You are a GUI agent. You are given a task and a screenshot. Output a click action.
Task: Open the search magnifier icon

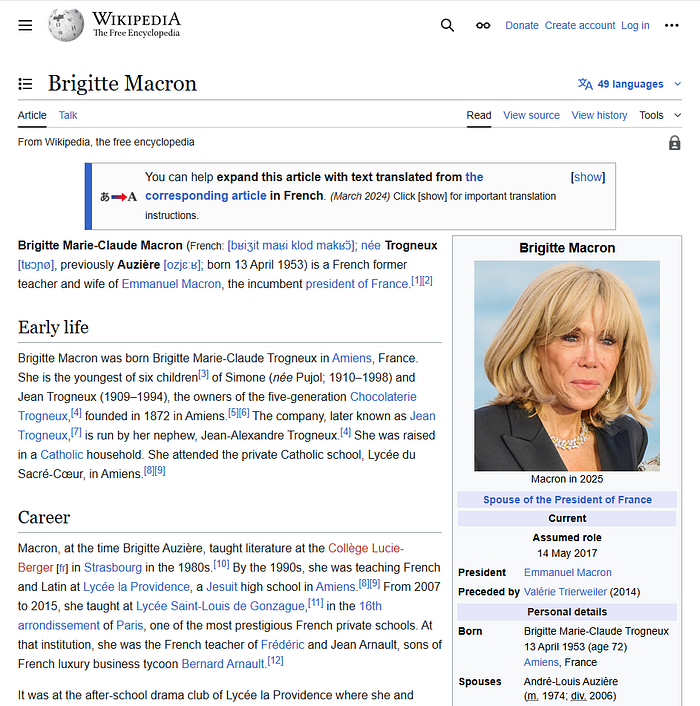tap(447, 25)
